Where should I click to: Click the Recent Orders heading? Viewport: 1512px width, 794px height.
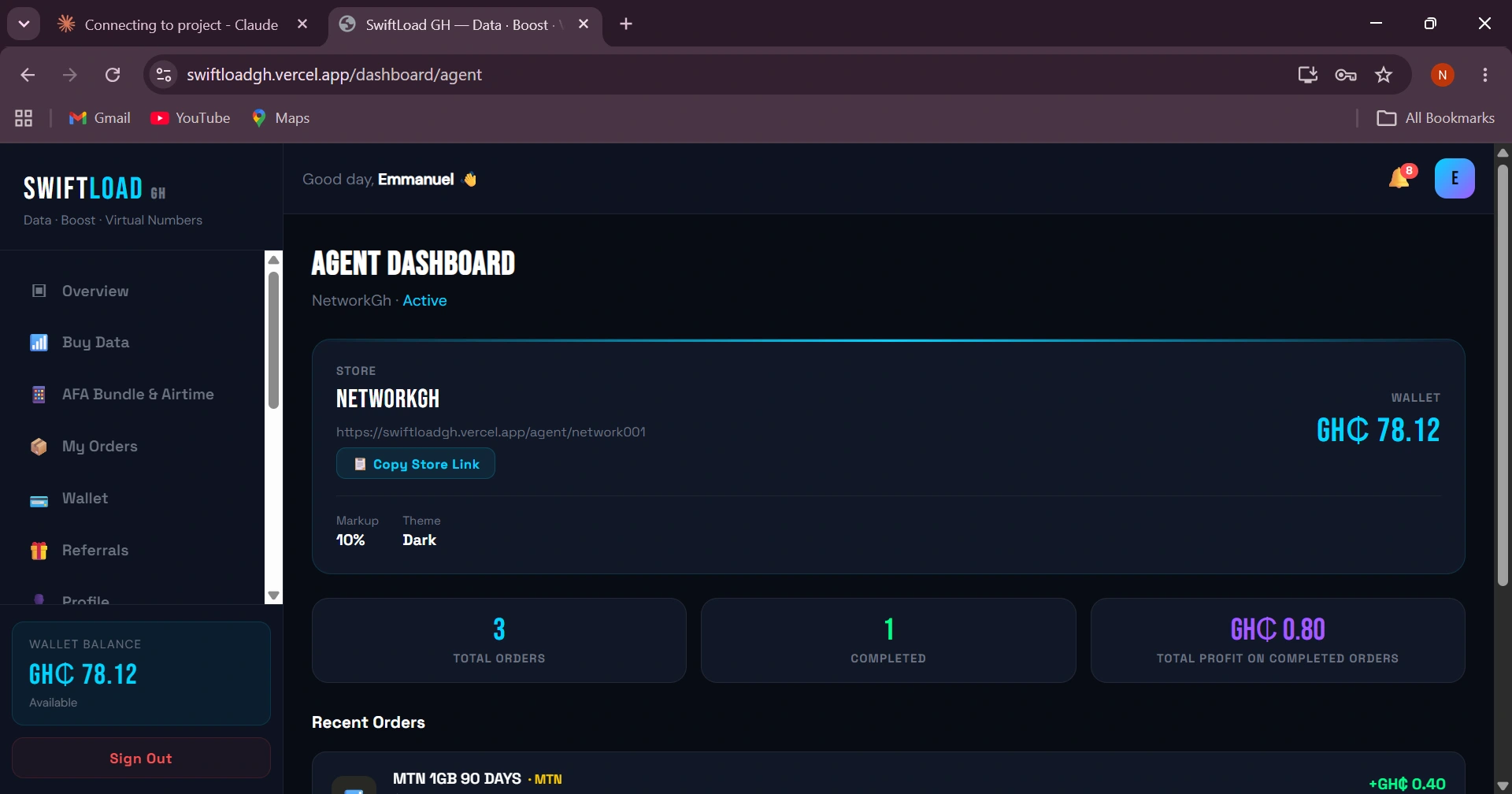369,722
